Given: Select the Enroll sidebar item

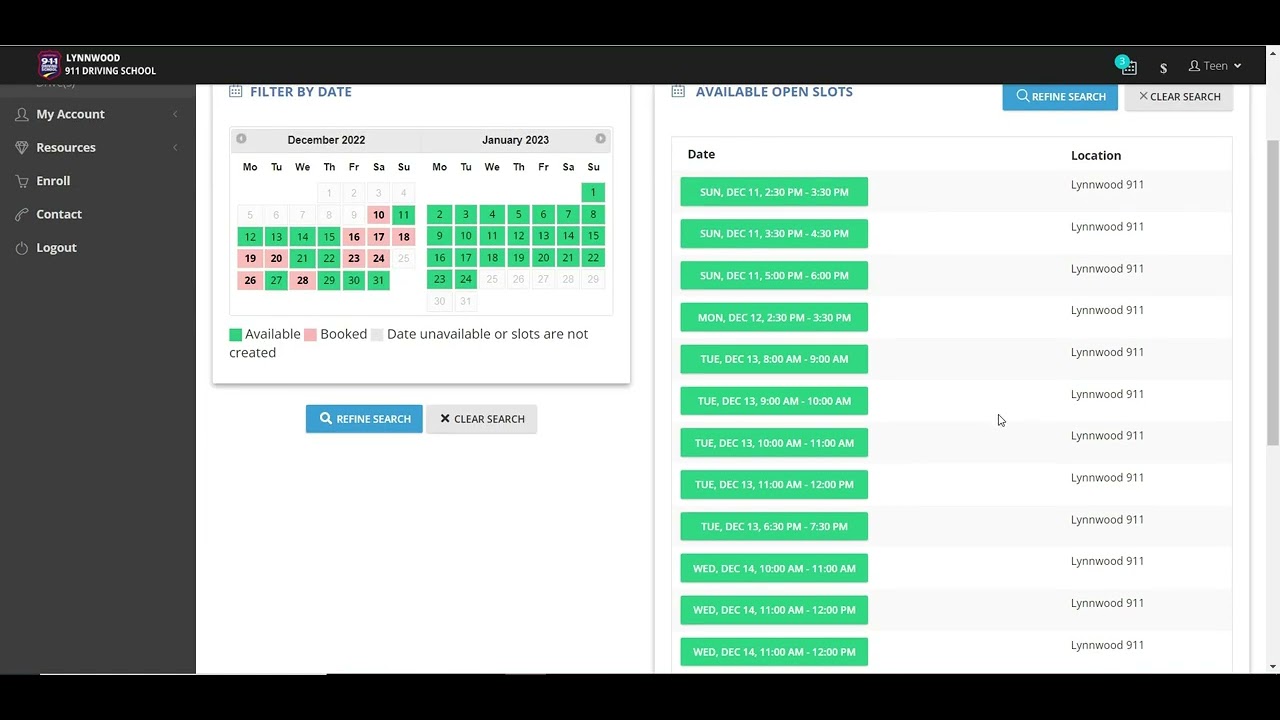Looking at the screenshot, I should [x=53, y=181].
